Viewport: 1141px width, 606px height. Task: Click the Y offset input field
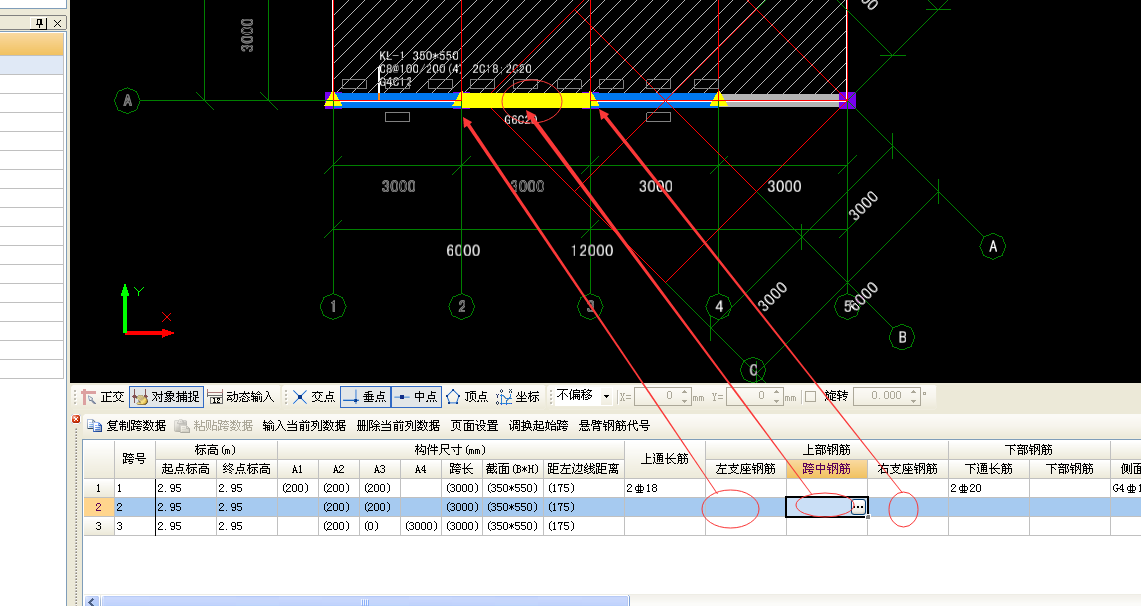point(749,396)
